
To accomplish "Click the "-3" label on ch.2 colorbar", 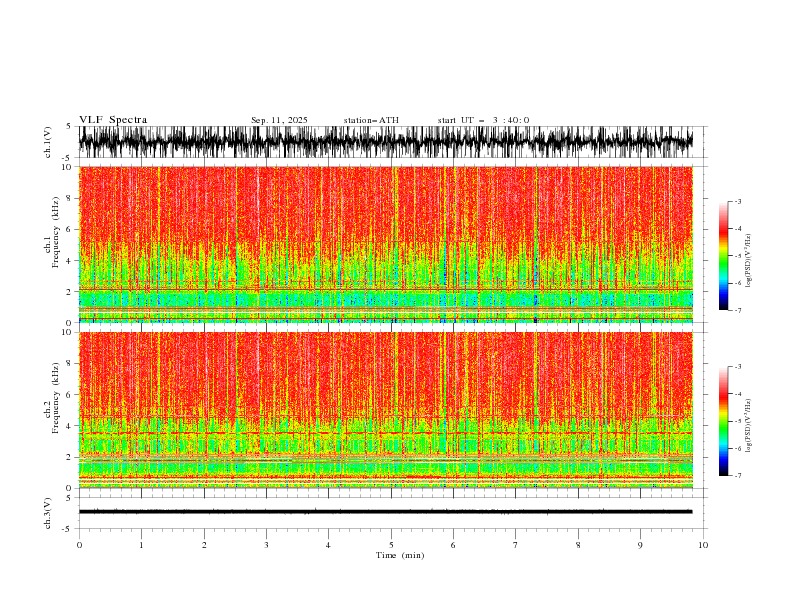I will tap(738, 367).
